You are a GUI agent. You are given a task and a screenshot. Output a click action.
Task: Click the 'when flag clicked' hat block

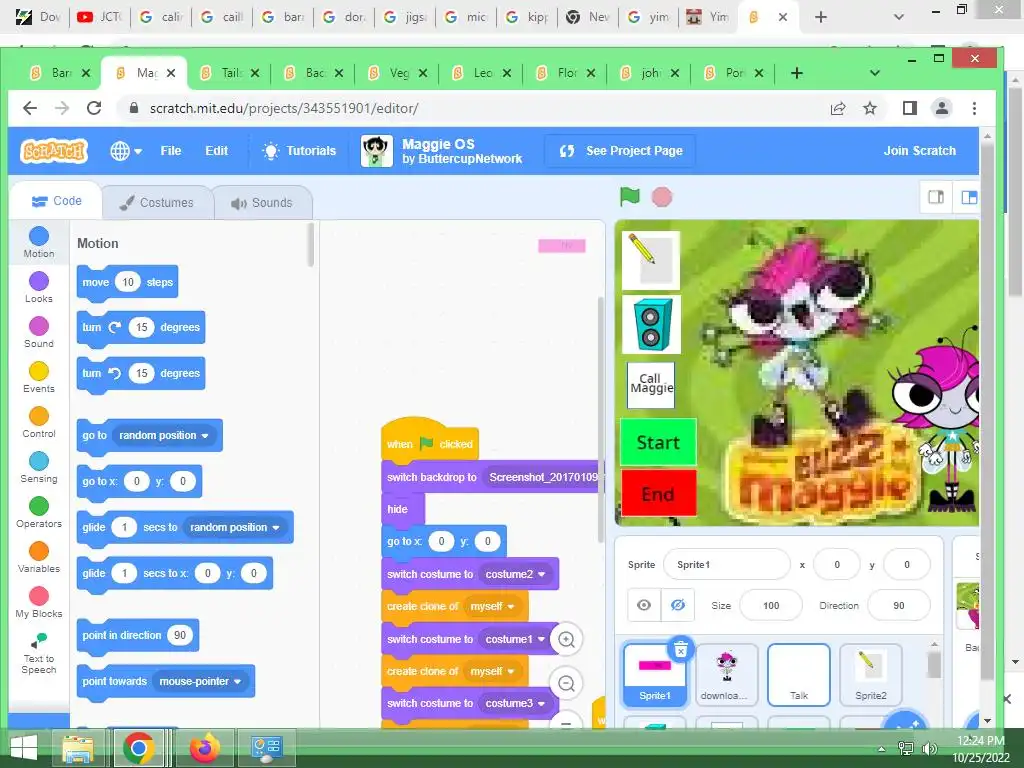pos(430,441)
